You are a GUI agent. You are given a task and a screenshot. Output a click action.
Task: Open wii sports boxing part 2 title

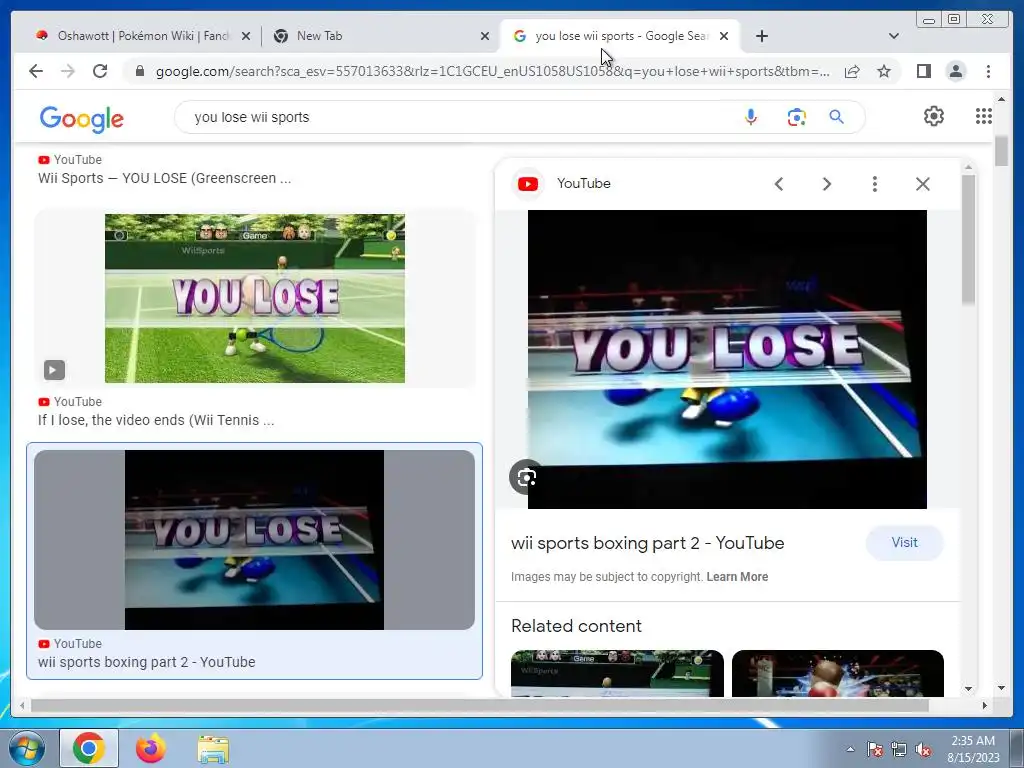(x=647, y=543)
